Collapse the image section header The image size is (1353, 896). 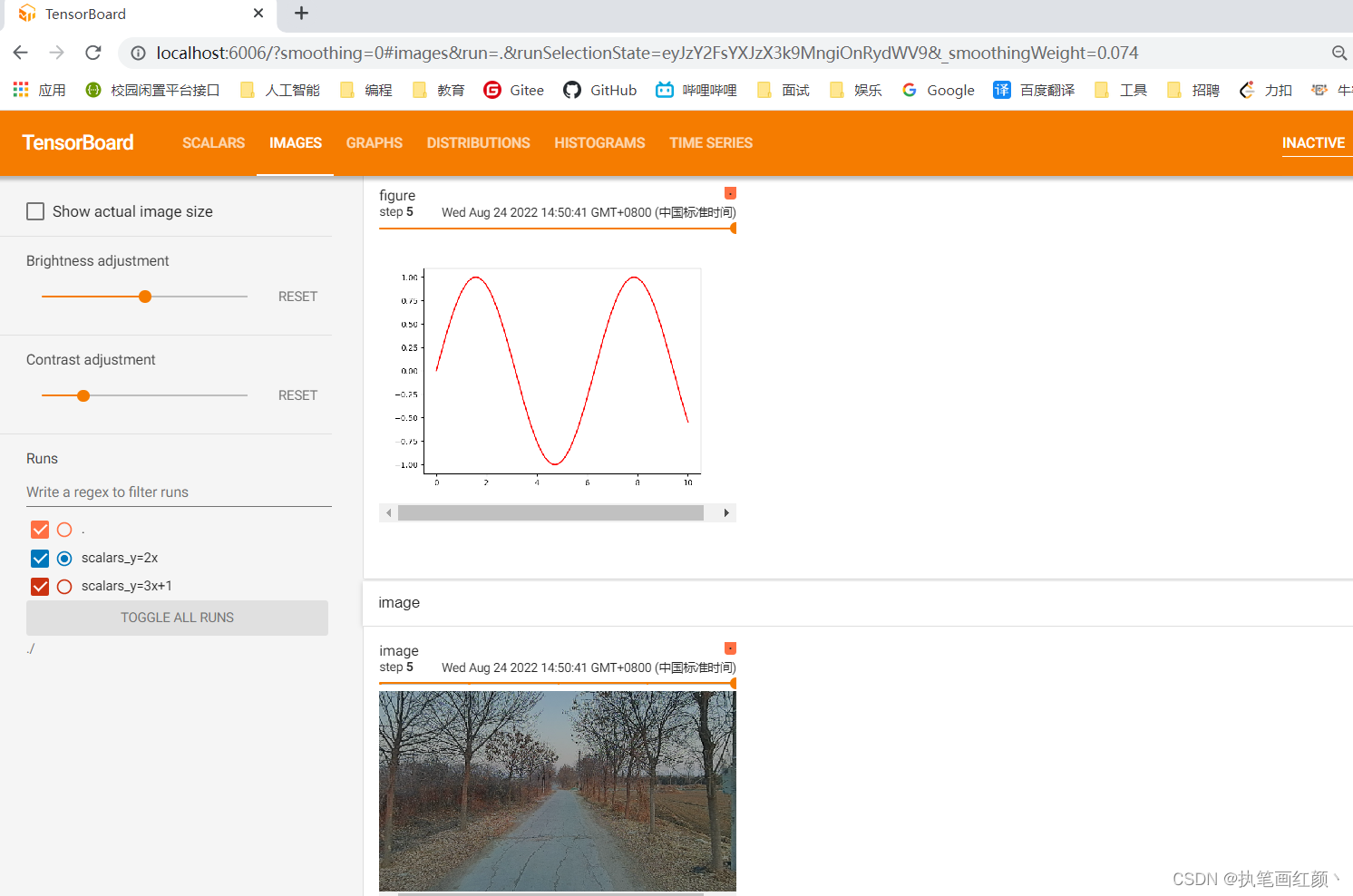coord(857,602)
